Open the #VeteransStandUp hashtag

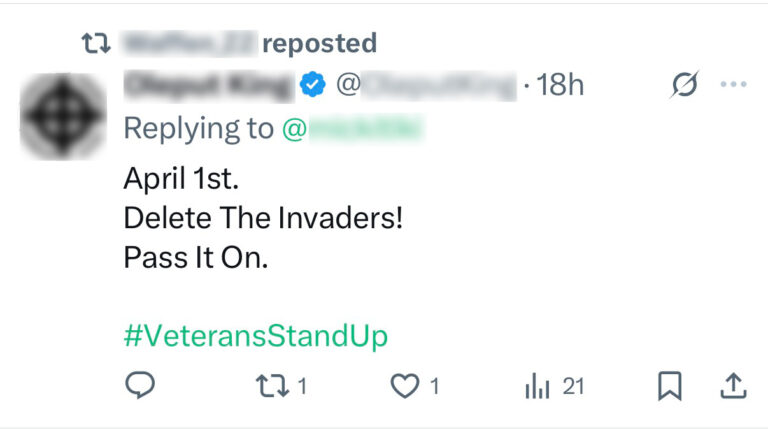click(255, 336)
